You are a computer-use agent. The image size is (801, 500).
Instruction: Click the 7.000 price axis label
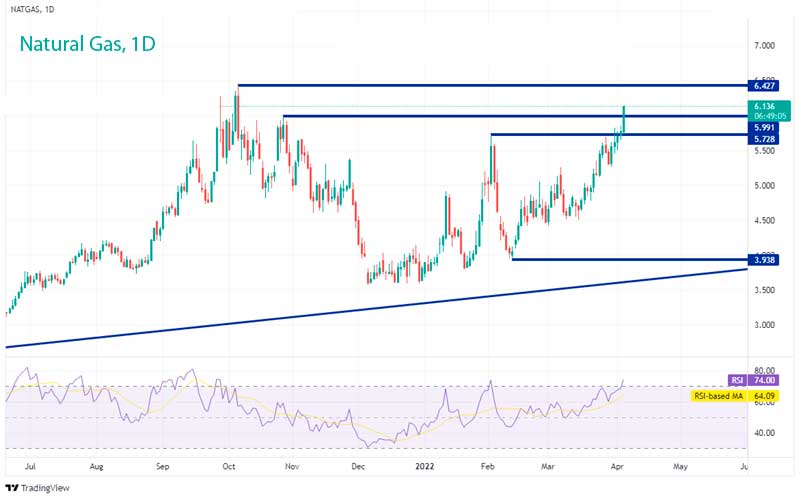point(765,46)
